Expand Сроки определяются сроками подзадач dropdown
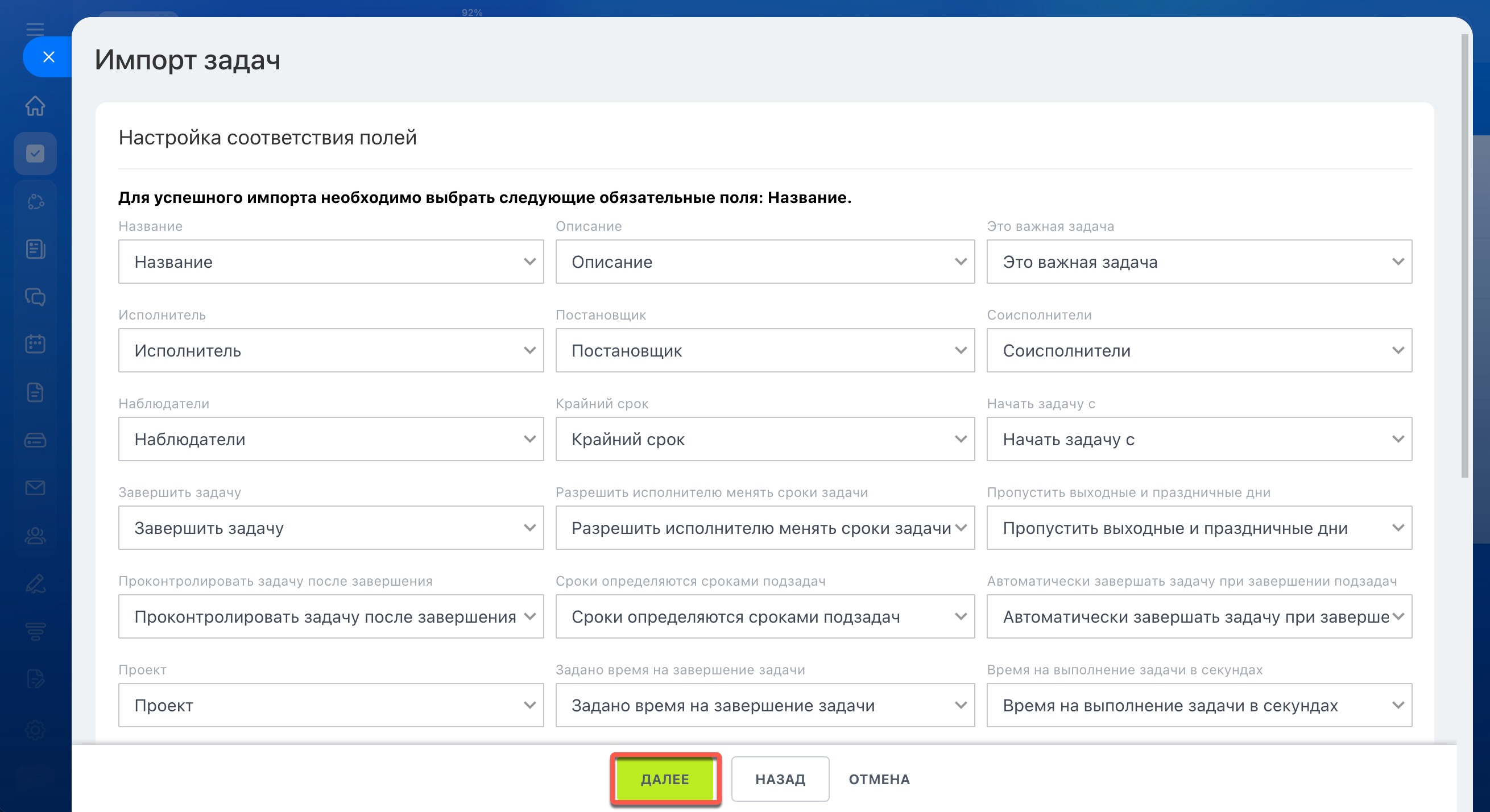The height and width of the screenshot is (812, 1490). coord(765,616)
